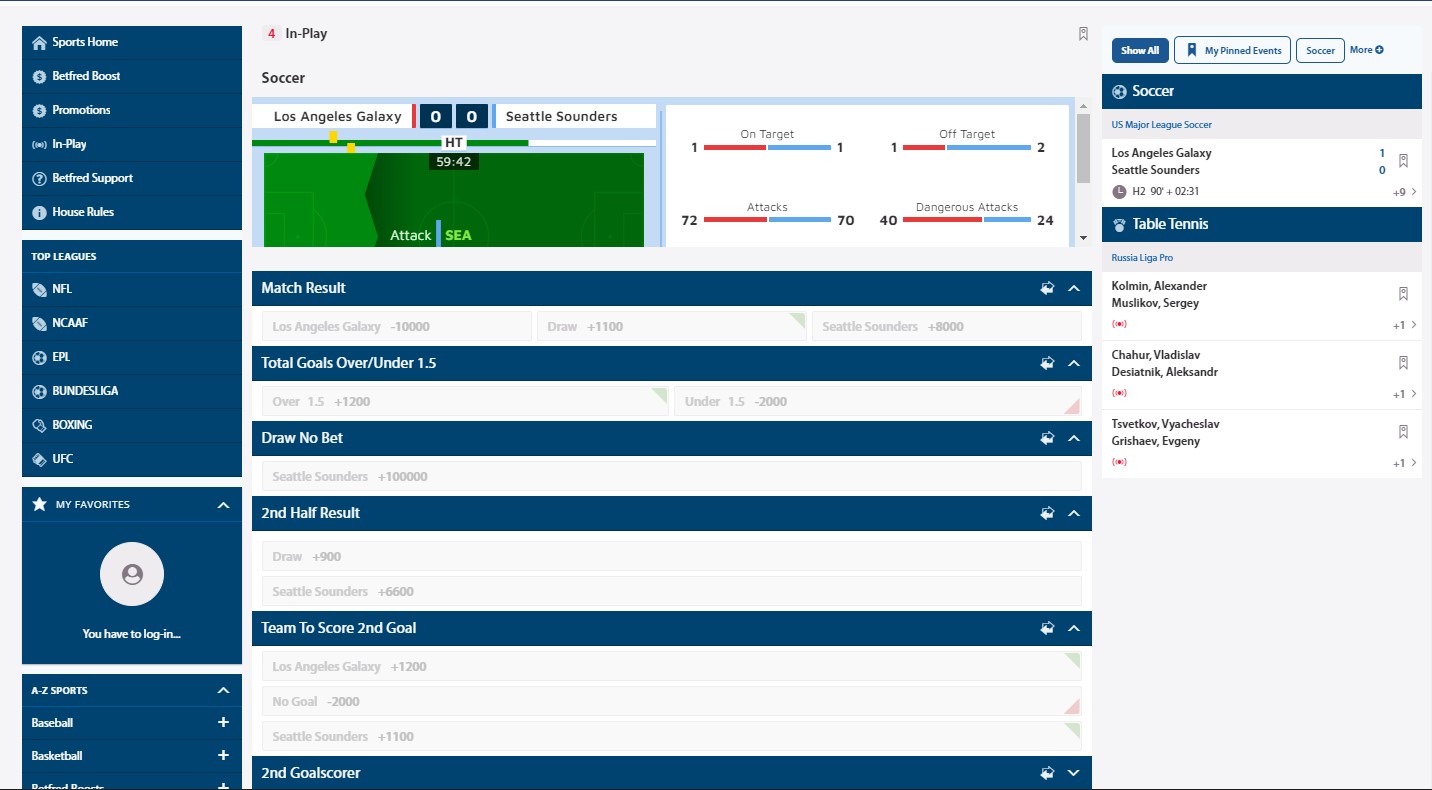Screen dimensions: 1432x790
Task: Open the +9 markets for Galaxy match
Action: click(1405, 192)
